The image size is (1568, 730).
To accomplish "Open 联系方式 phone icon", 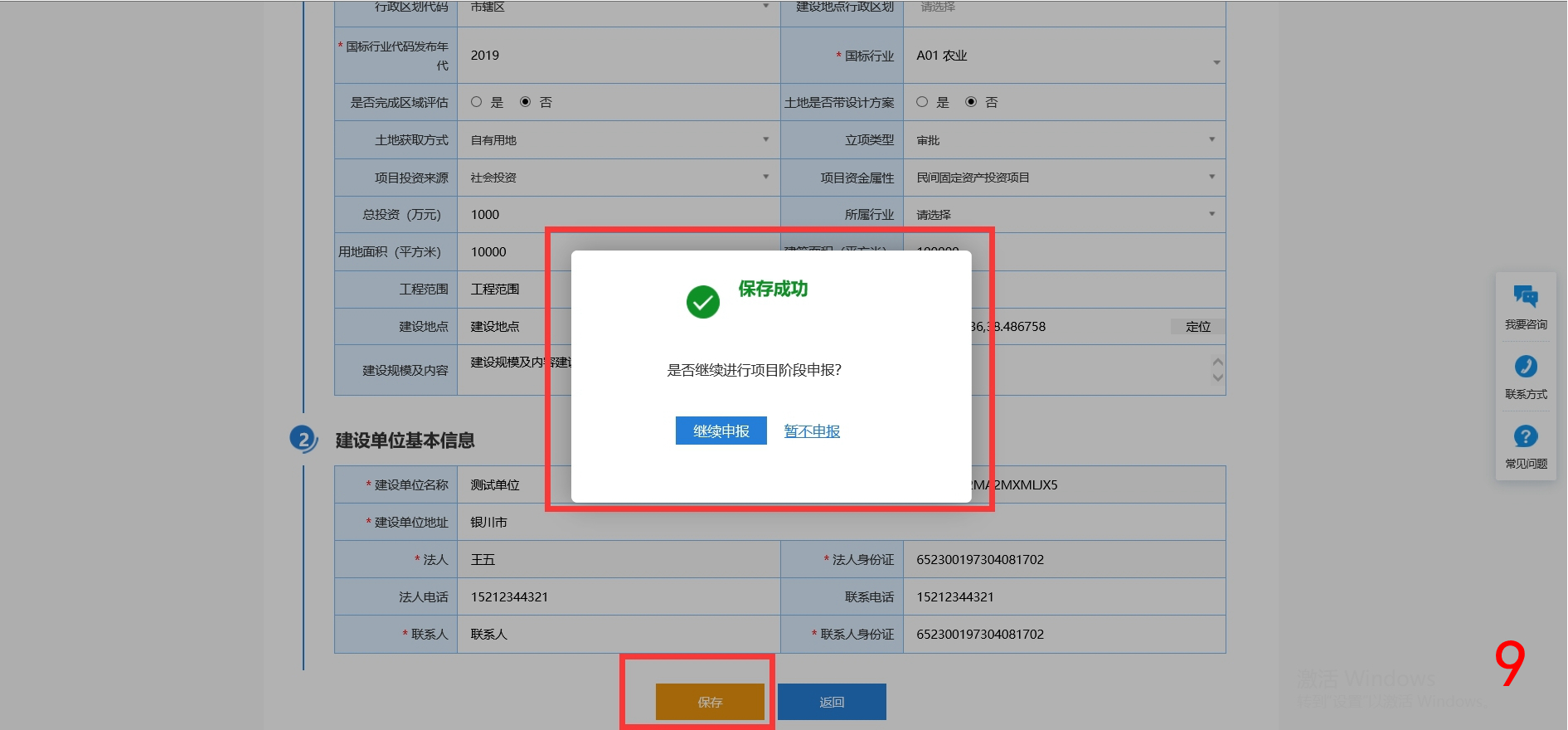I will tap(1525, 367).
